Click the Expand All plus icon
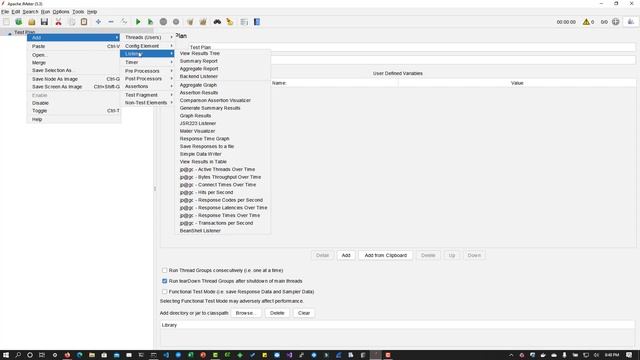The height and width of the screenshot is (360, 640). [98, 22]
